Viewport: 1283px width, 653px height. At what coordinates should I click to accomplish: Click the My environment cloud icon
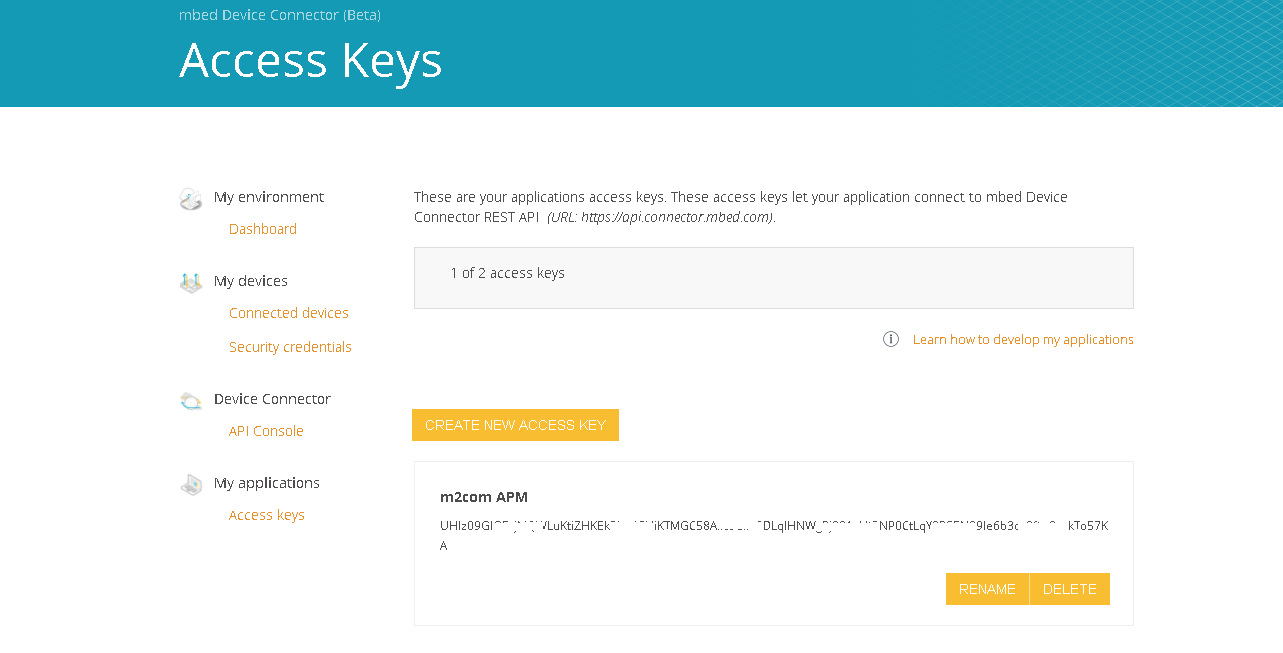(190, 199)
